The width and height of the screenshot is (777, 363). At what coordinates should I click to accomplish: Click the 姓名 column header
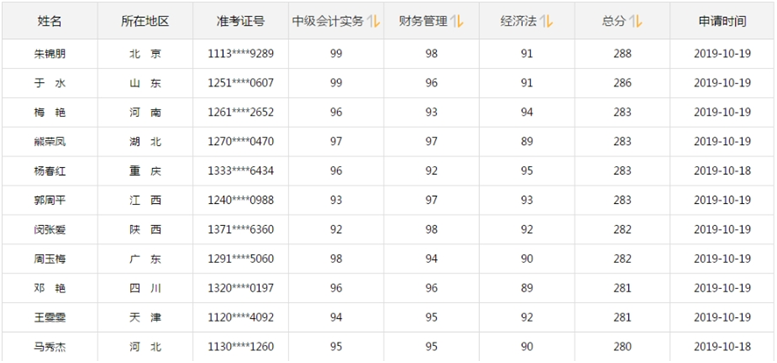tap(50, 21)
